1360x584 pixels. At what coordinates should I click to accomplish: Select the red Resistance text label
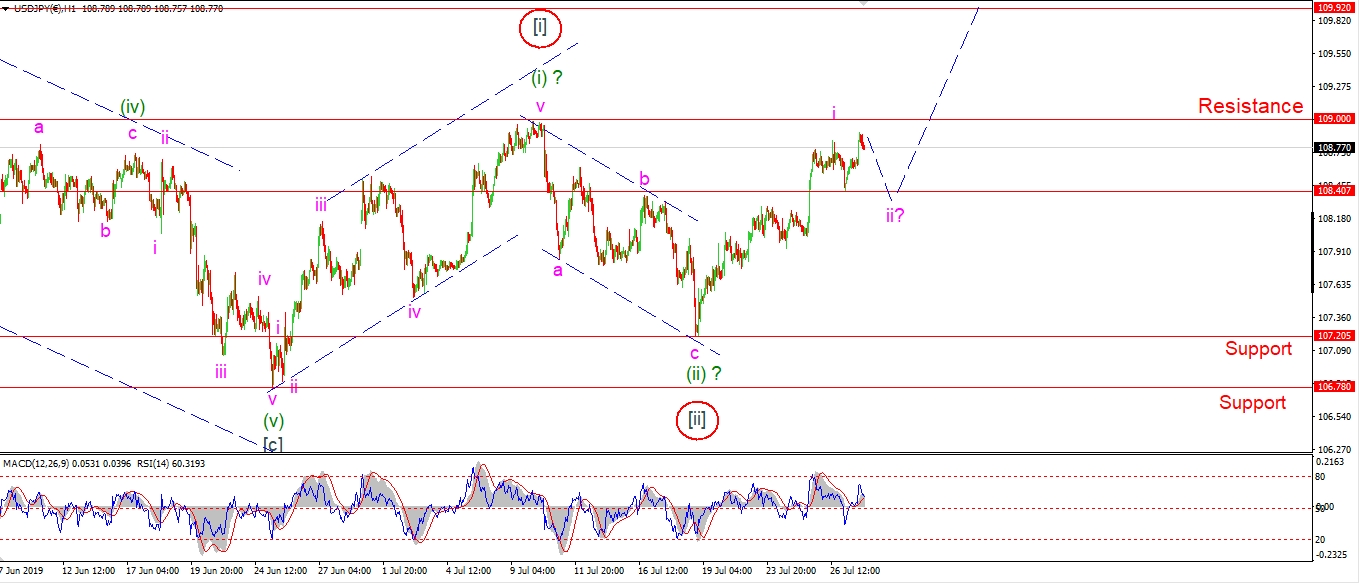1250,106
